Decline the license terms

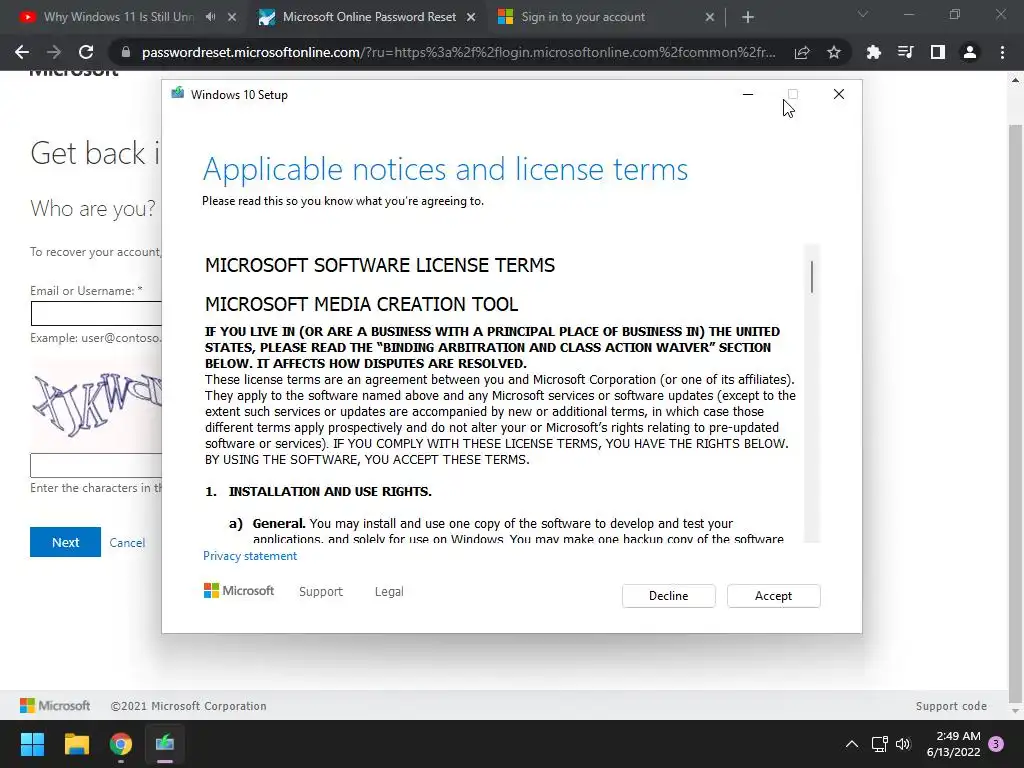pos(668,596)
